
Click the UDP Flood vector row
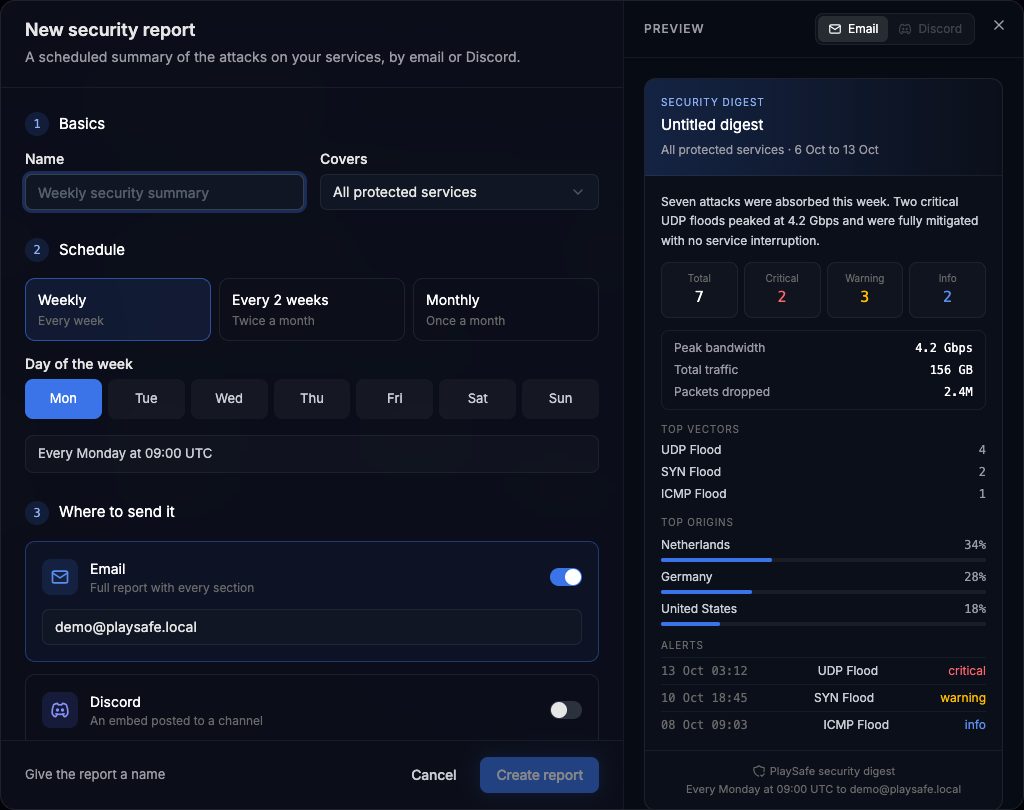[x=823, y=450]
